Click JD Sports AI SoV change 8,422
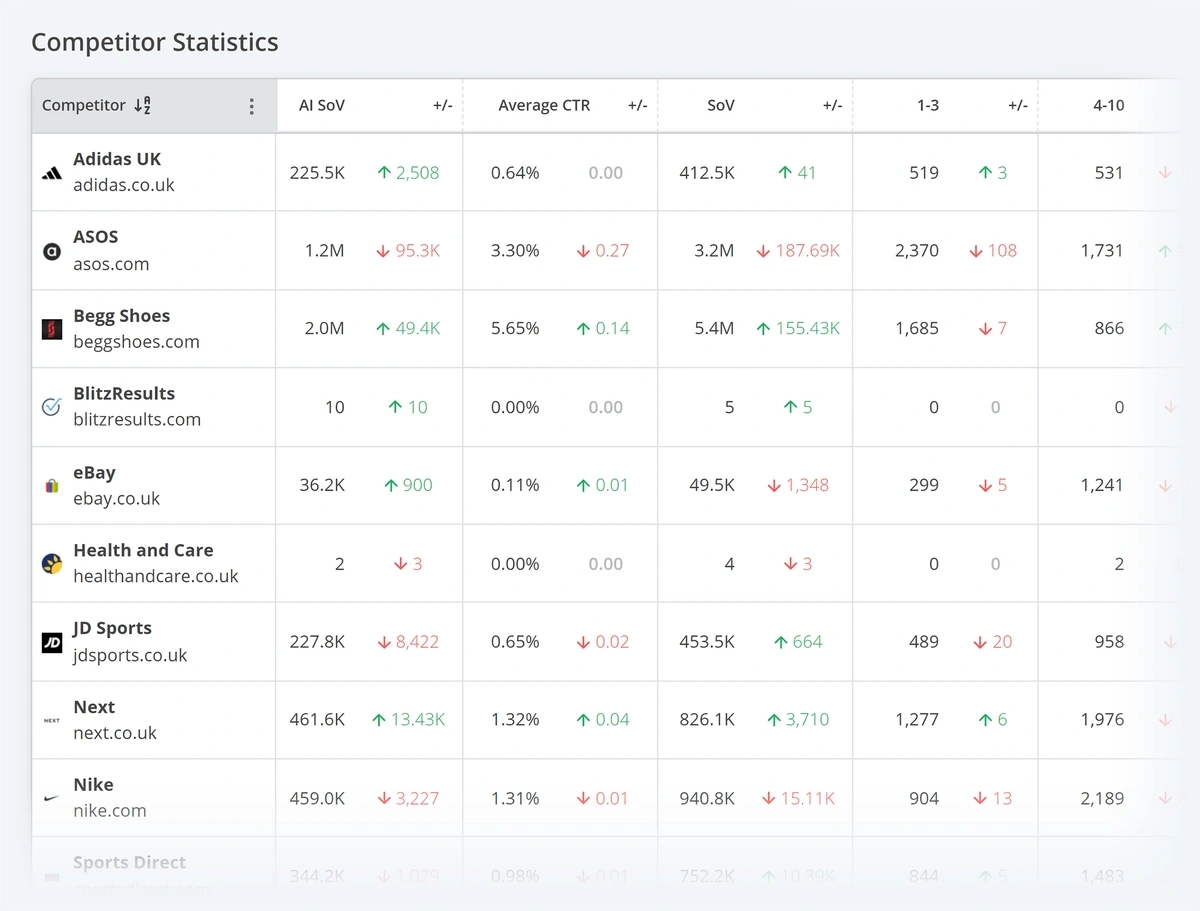 coord(408,642)
